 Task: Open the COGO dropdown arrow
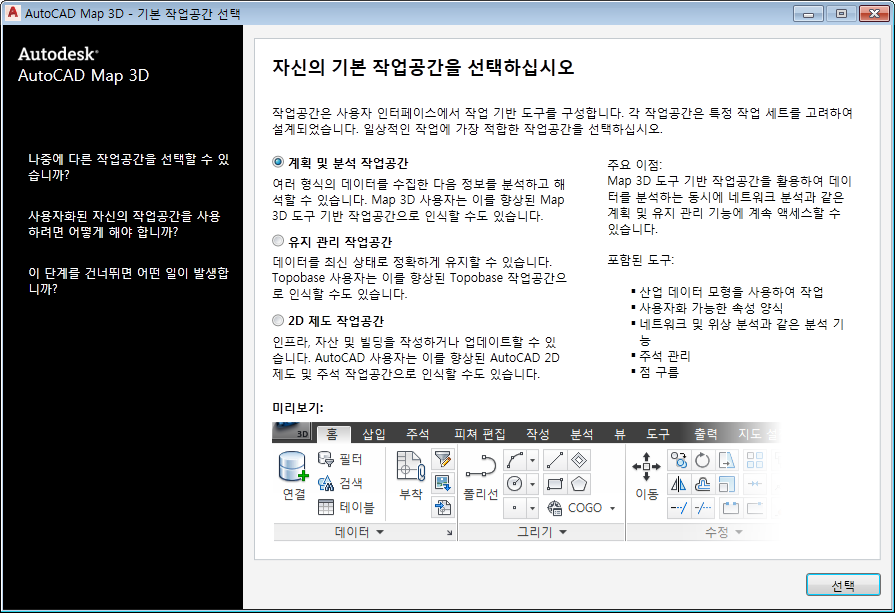tap(612, 508)
